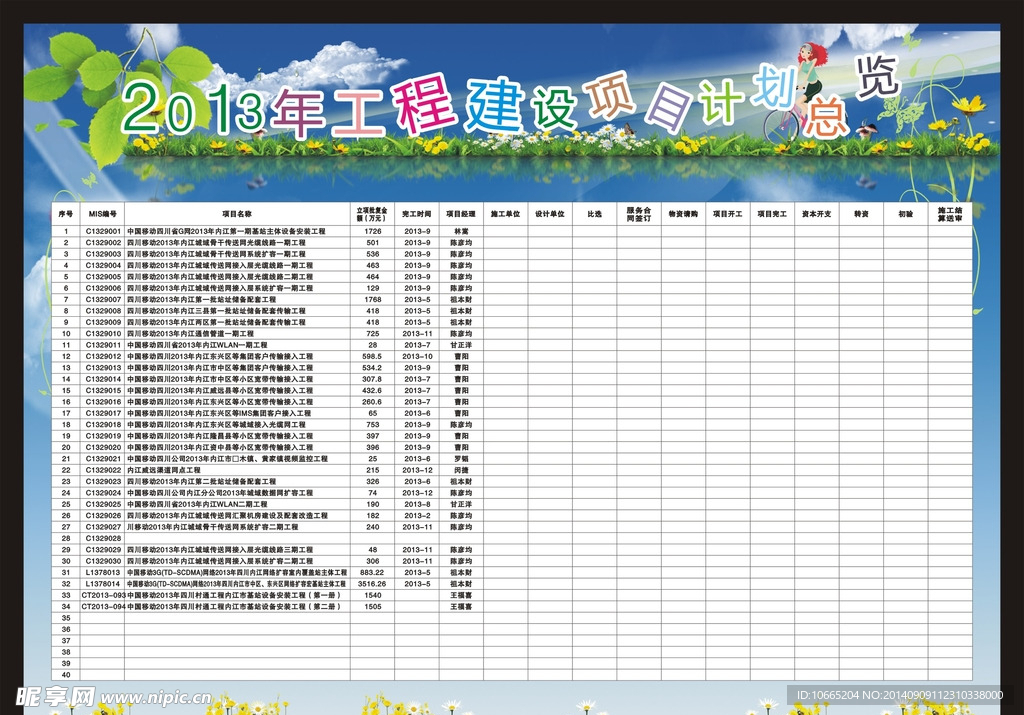This screenshot has height=715, width=1024.
Task: Click the 3516.26 amount cell
Action: click(x=372, y=583)
